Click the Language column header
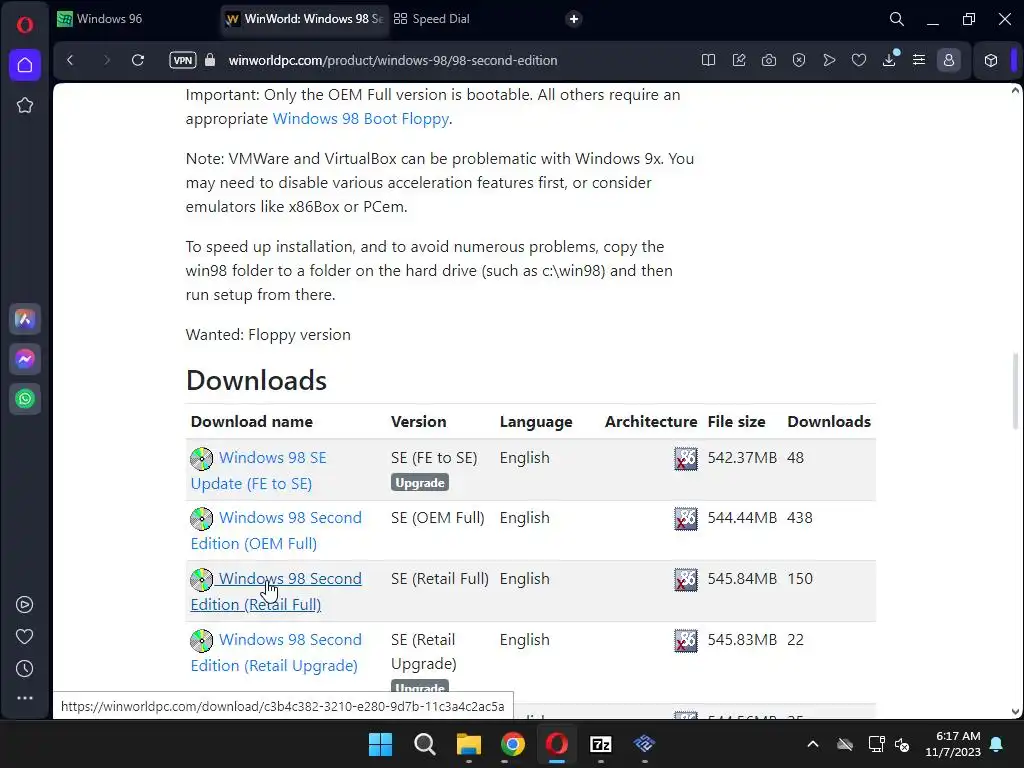This screenshot has height=768, width=1024. tap(536, 422)
